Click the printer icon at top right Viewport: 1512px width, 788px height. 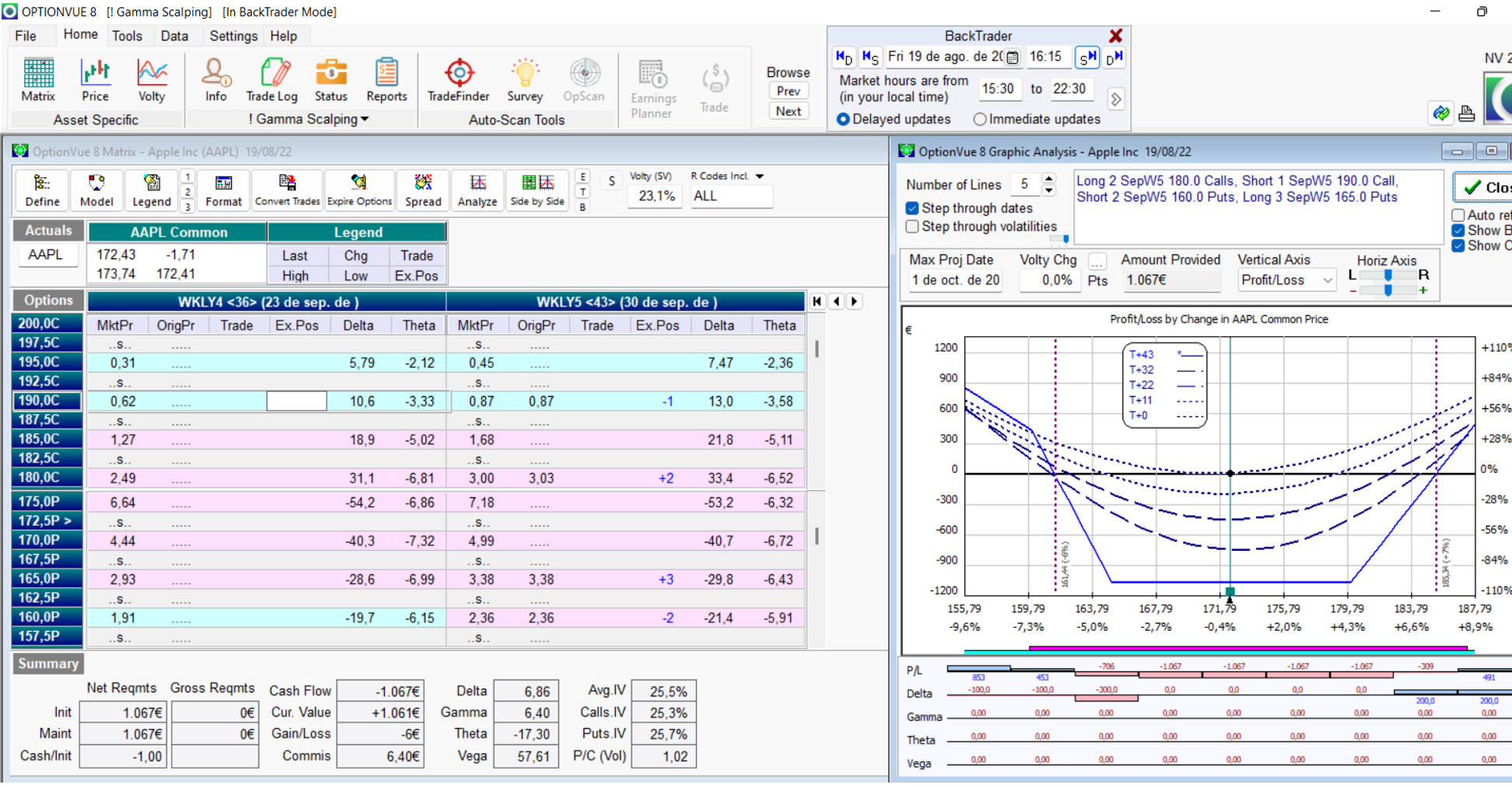pos(1467,114)
